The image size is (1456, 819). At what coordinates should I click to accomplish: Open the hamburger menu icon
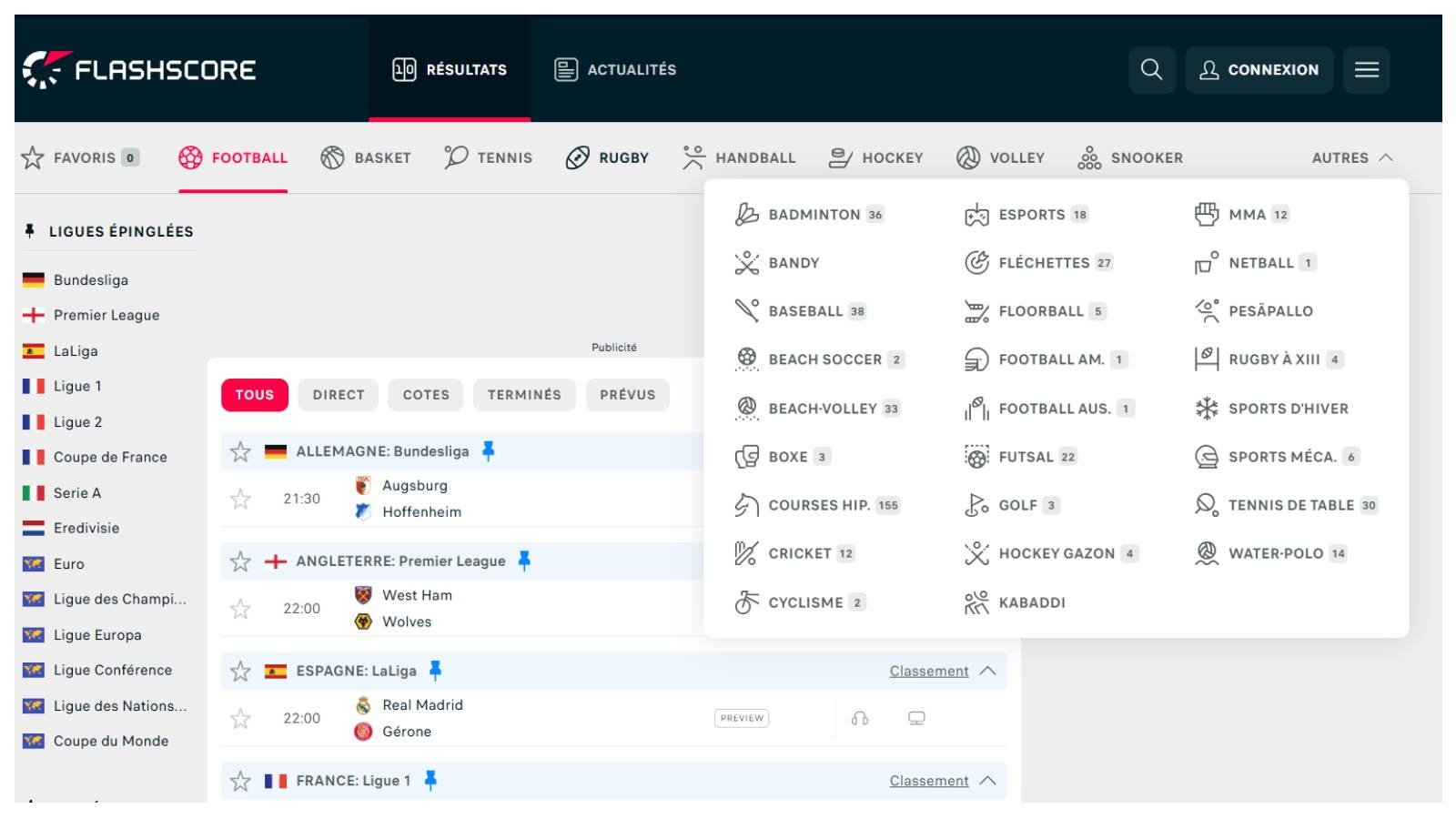pos(1366,69)
